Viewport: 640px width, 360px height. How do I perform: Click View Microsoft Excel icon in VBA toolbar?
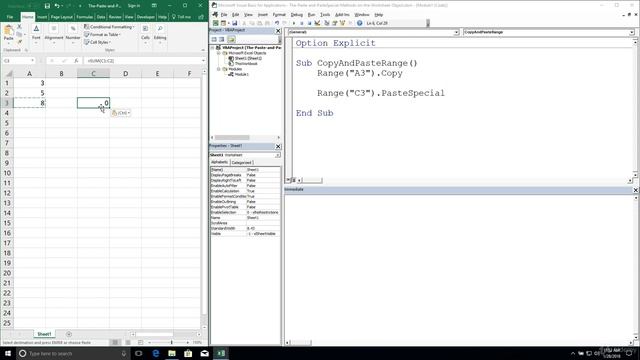[216, 23]
